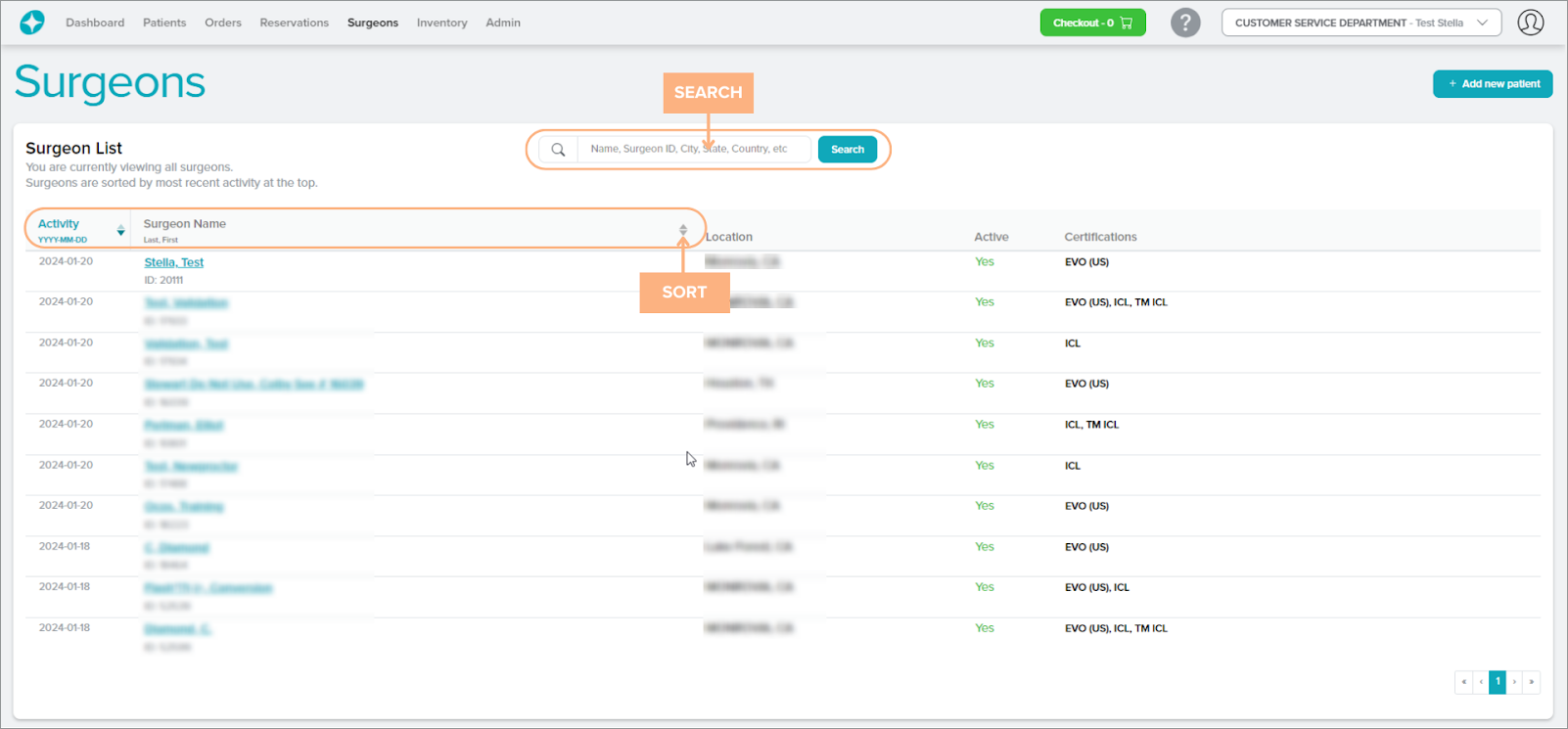Screen dimensions: 1568x729
Task: Go to the first page arrow
Action: point(1464,682)
